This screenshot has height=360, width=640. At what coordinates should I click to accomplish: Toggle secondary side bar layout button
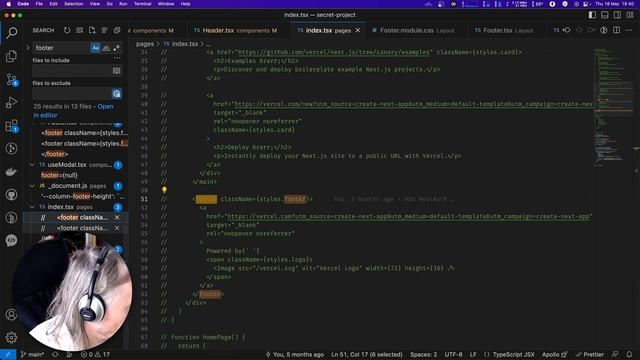618,15
